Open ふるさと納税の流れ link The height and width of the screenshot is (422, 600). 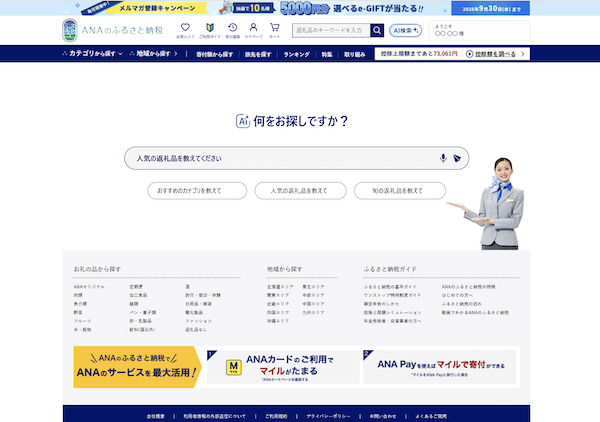tap(461, 304)
